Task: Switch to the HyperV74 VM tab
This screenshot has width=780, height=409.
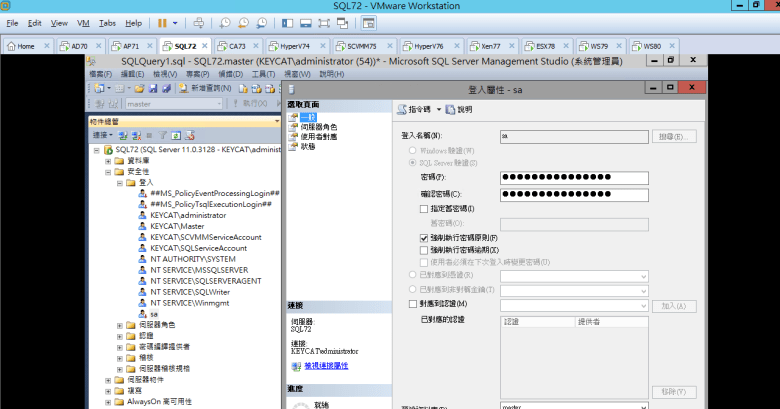Action: [x=290, y=46]
